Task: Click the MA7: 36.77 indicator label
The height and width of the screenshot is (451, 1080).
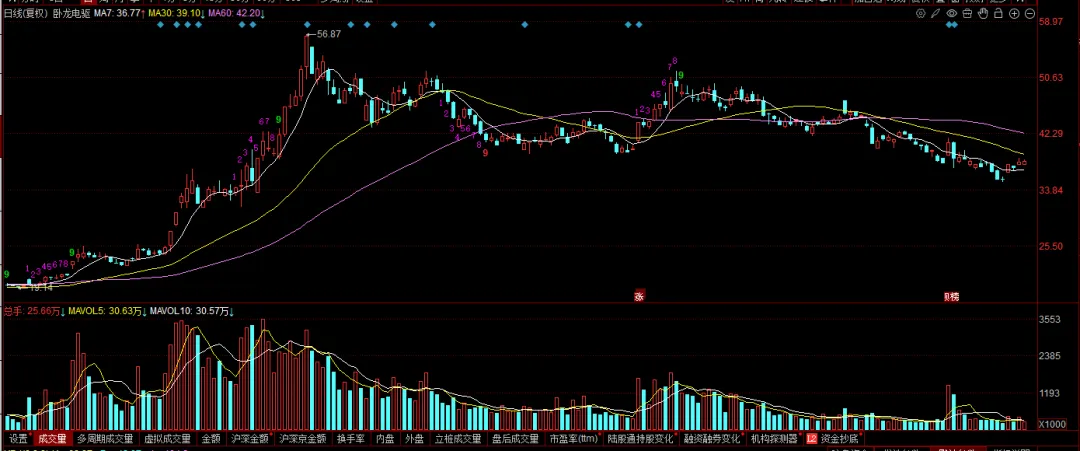Action: [118, 13]
